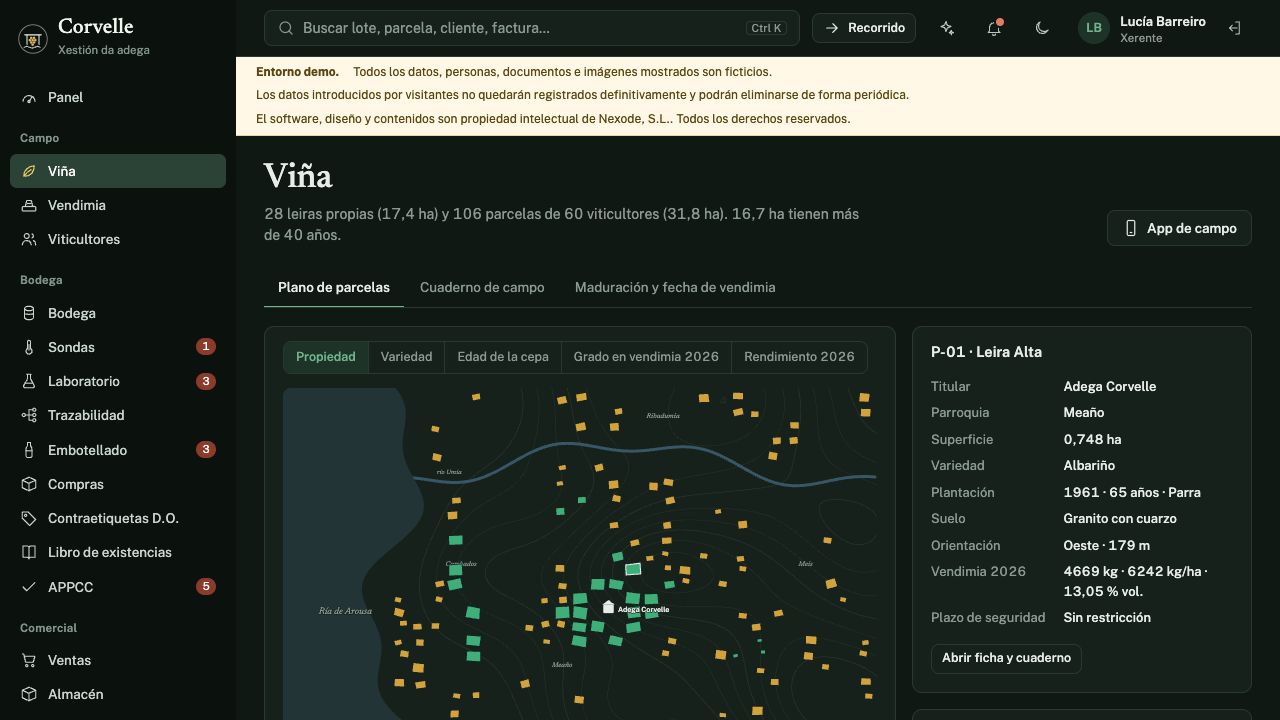The height and width of the screenshot is (720, 1280).
Task: Click the Laboratorio flask icon
Action: pos(29,382)
